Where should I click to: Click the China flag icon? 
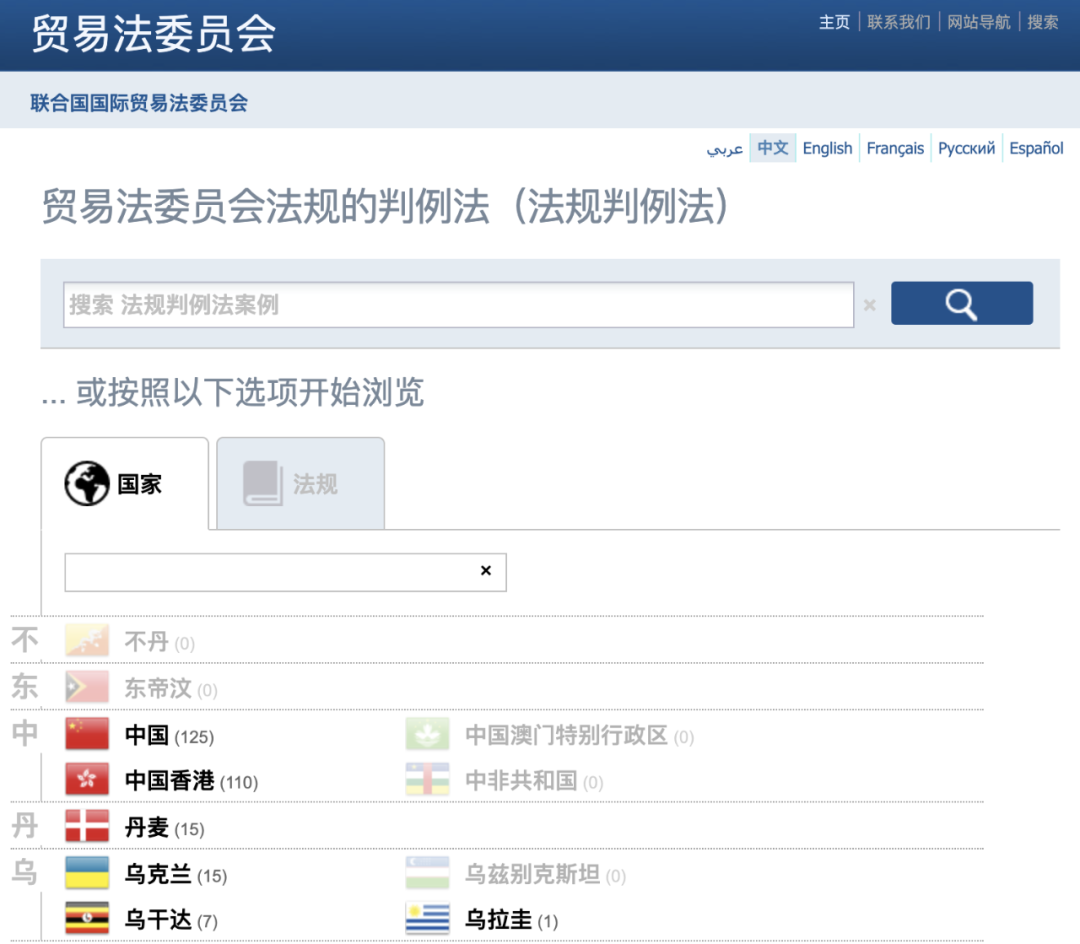[87, 733]
